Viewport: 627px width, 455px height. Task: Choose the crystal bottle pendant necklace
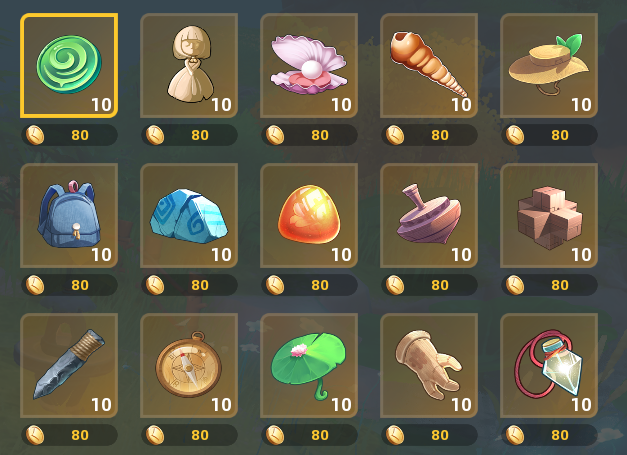tap(549, 365)
